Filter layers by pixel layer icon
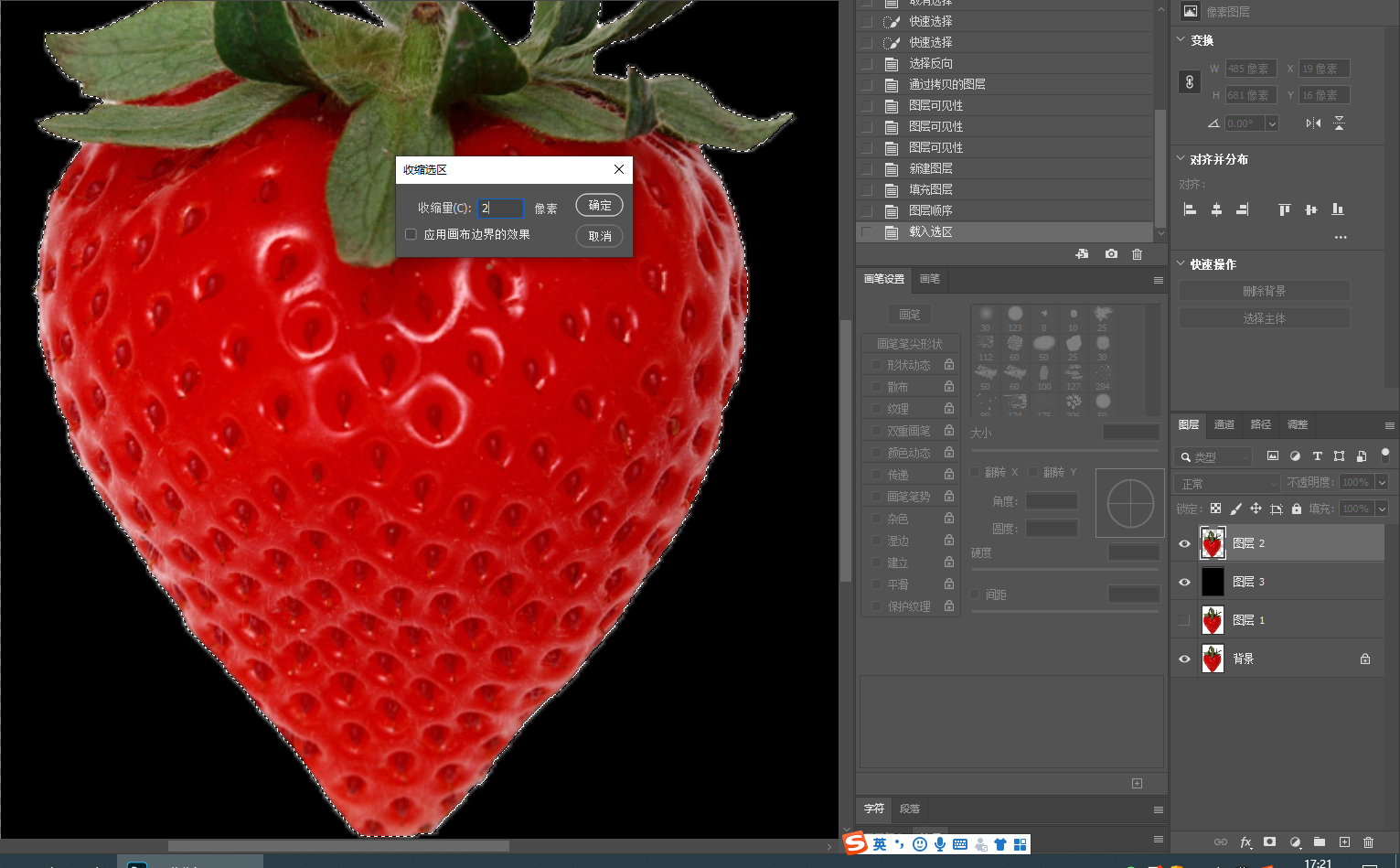Image resolution: width=1400 pixels, height=868 pixels. 1272,455
